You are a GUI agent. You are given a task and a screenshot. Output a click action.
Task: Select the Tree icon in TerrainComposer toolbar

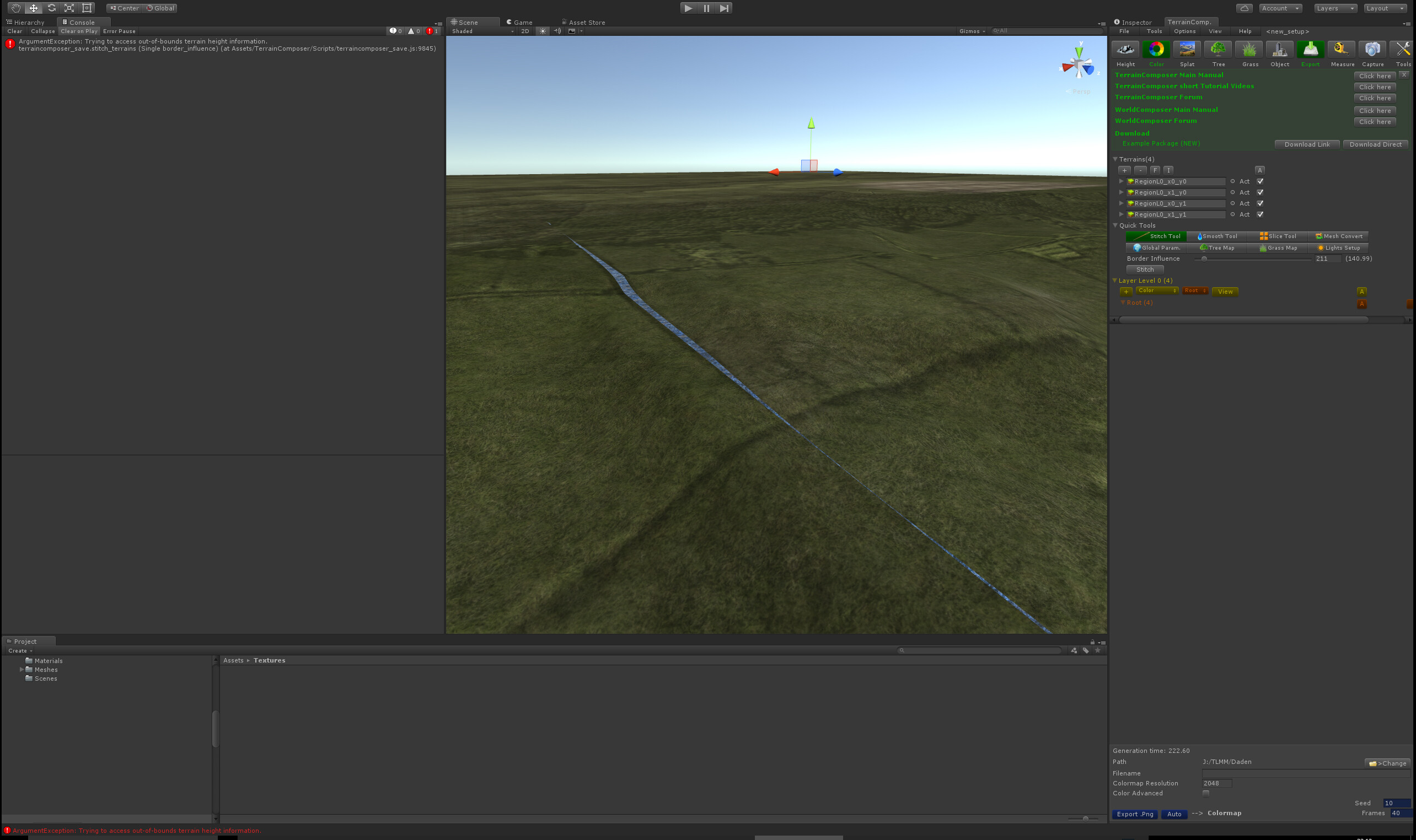click(1219, 49)
